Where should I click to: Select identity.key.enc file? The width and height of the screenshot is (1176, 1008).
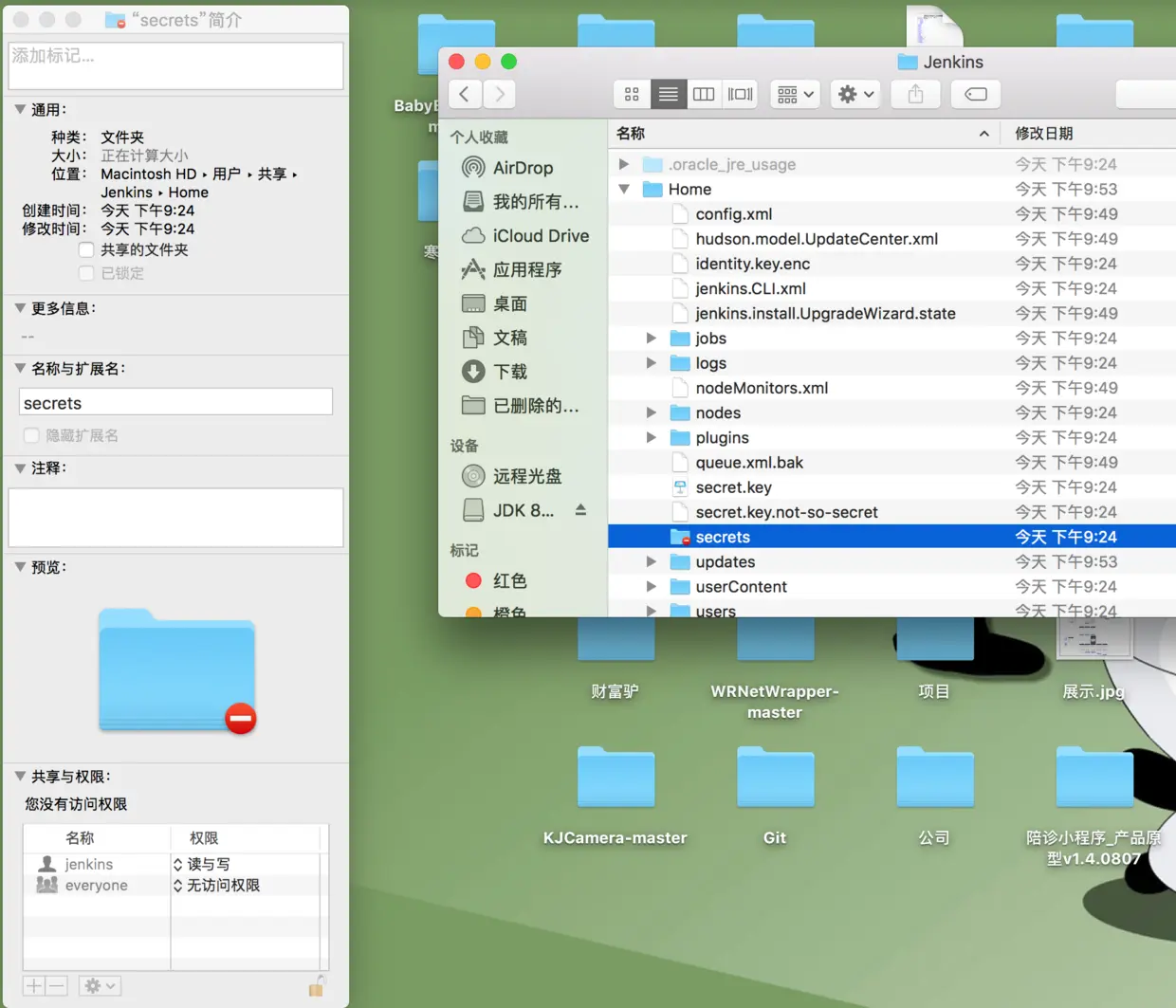(x=891, y=264)
